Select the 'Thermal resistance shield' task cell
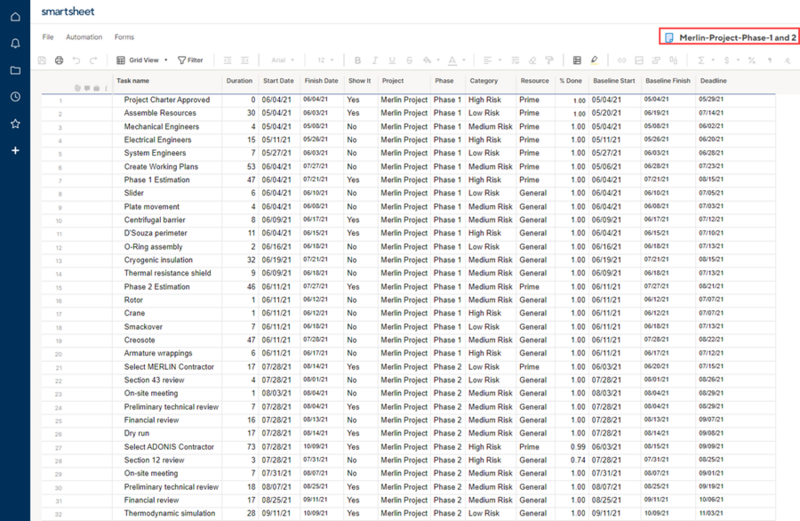Viewport: 800px width, 521px height. (167, 273)
